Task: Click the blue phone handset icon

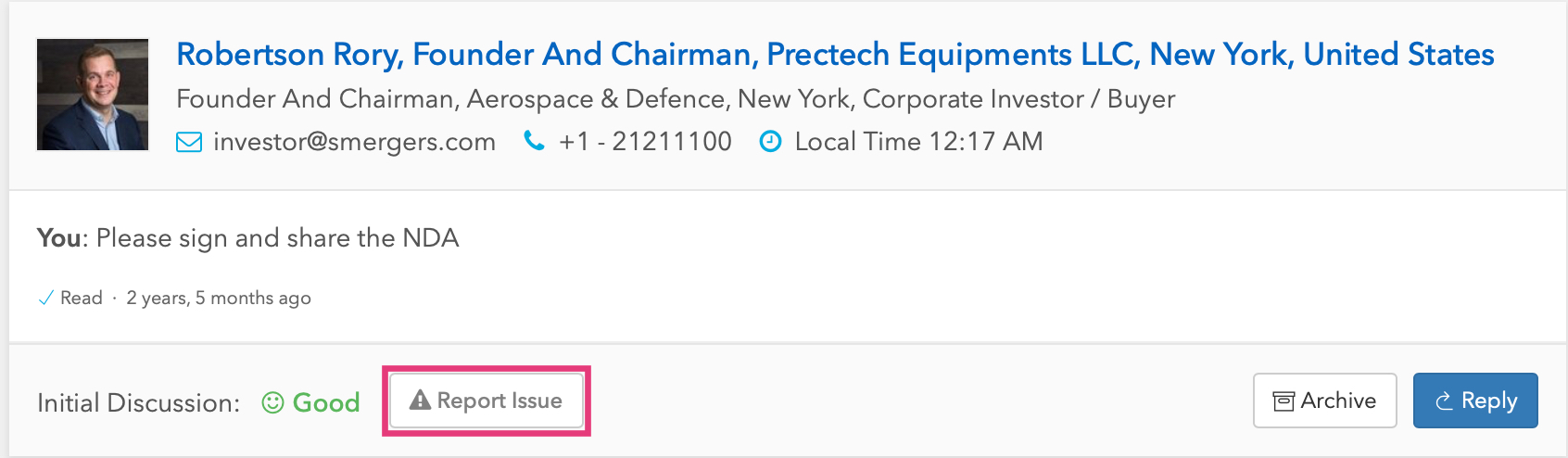Action: click(534, 141)
